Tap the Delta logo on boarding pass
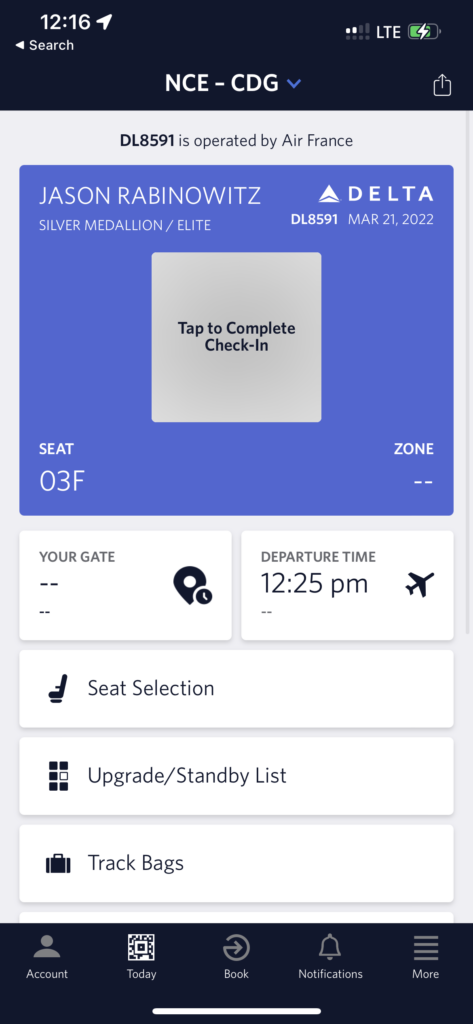 376,193
